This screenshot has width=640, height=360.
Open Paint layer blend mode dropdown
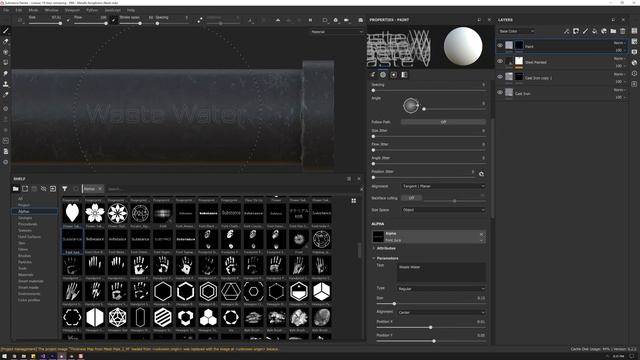click(x=620, y=43)
